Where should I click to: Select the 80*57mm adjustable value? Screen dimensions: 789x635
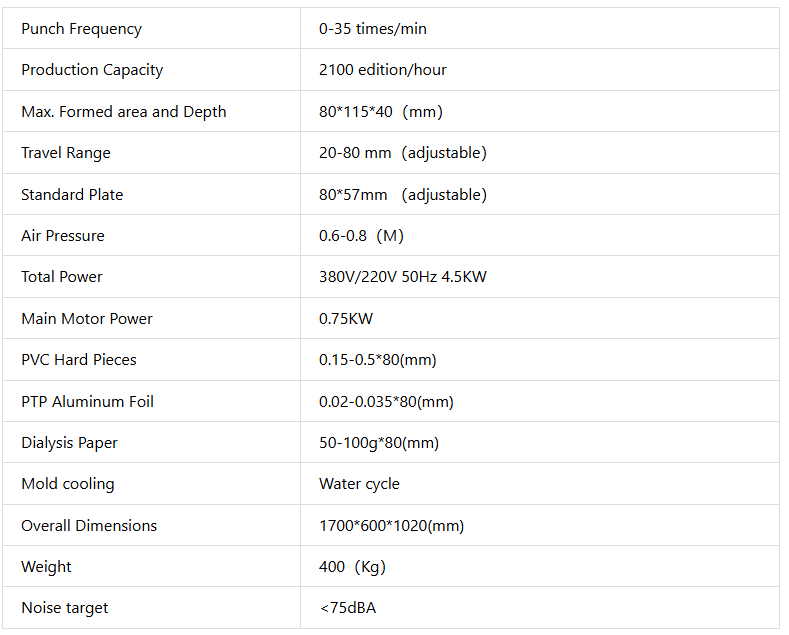(403, 195)
